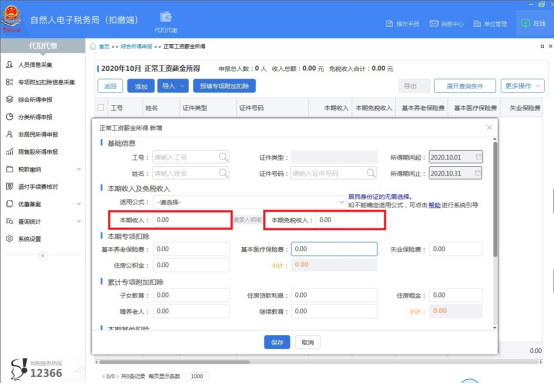Click 展开查询条件 button
Image resolution: width=554 pixels, height=384 pixels.
click(x=465, y=86)
